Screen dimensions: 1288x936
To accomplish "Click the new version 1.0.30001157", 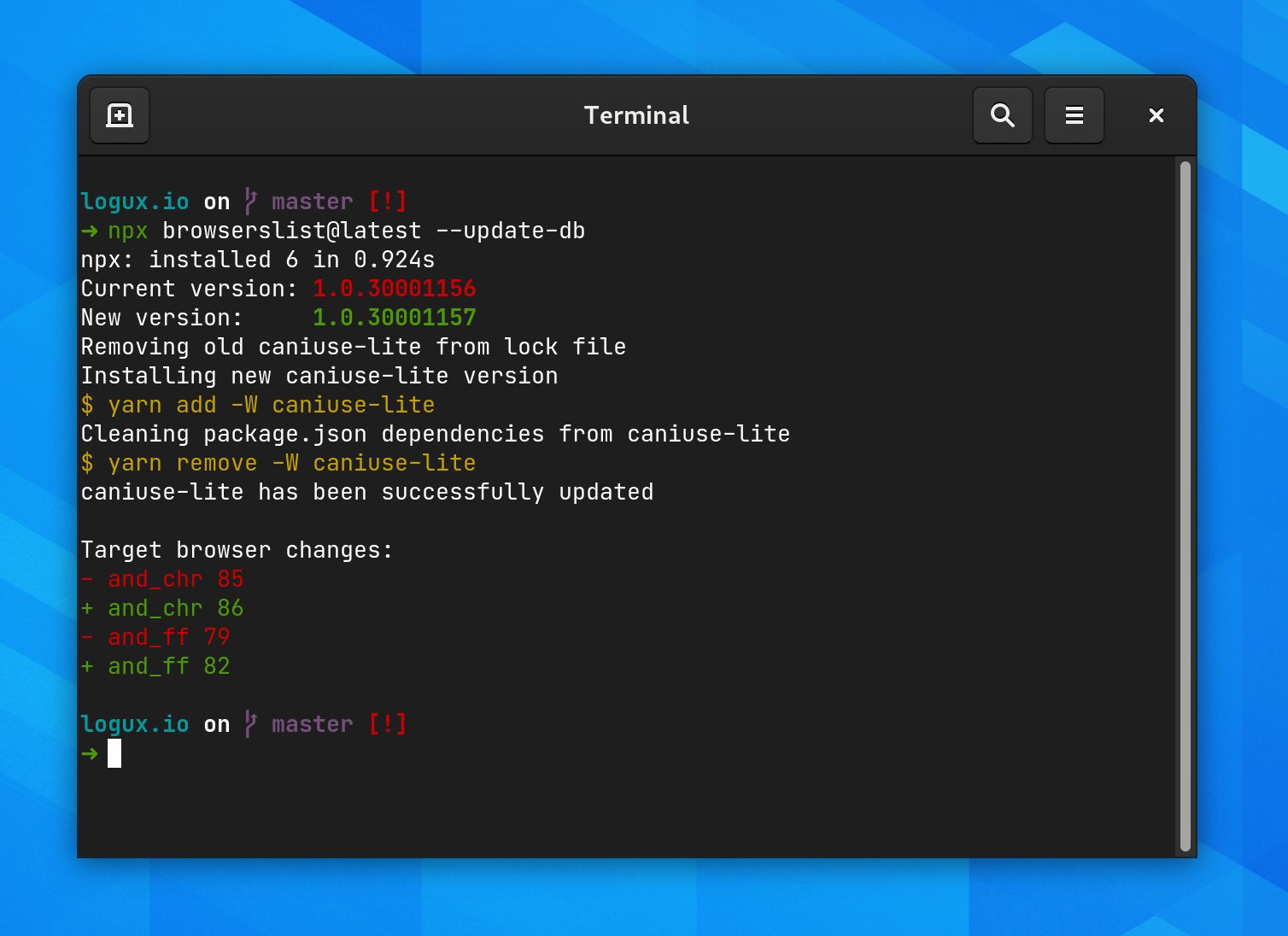I will point(394,318).
